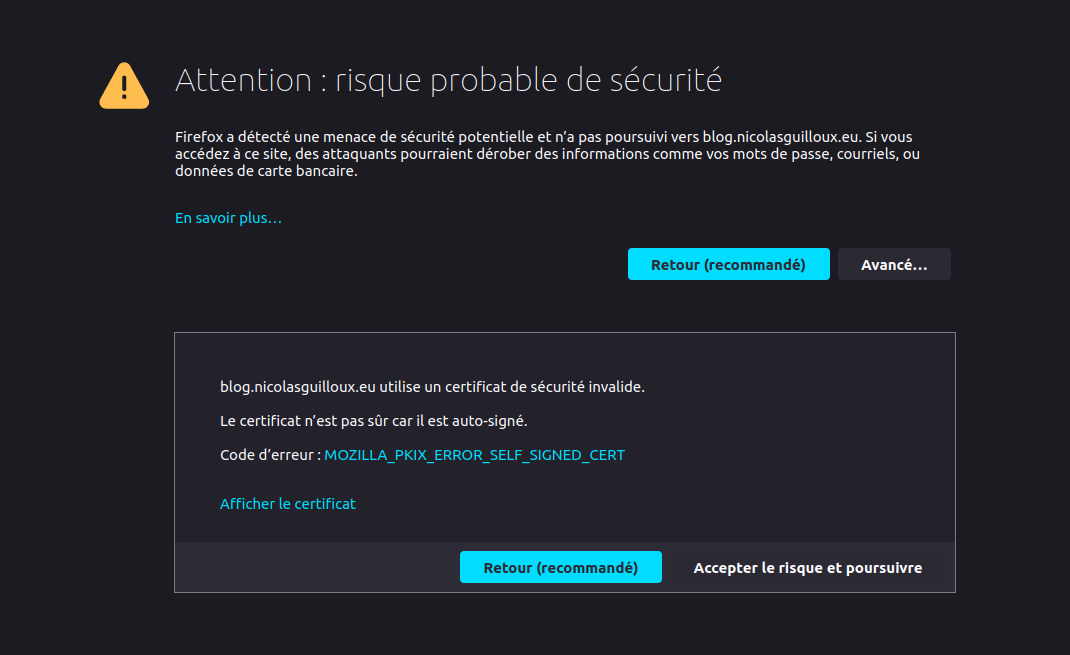
Task: Click the empty left area of the panel's button bar
Action: (310, 568)
